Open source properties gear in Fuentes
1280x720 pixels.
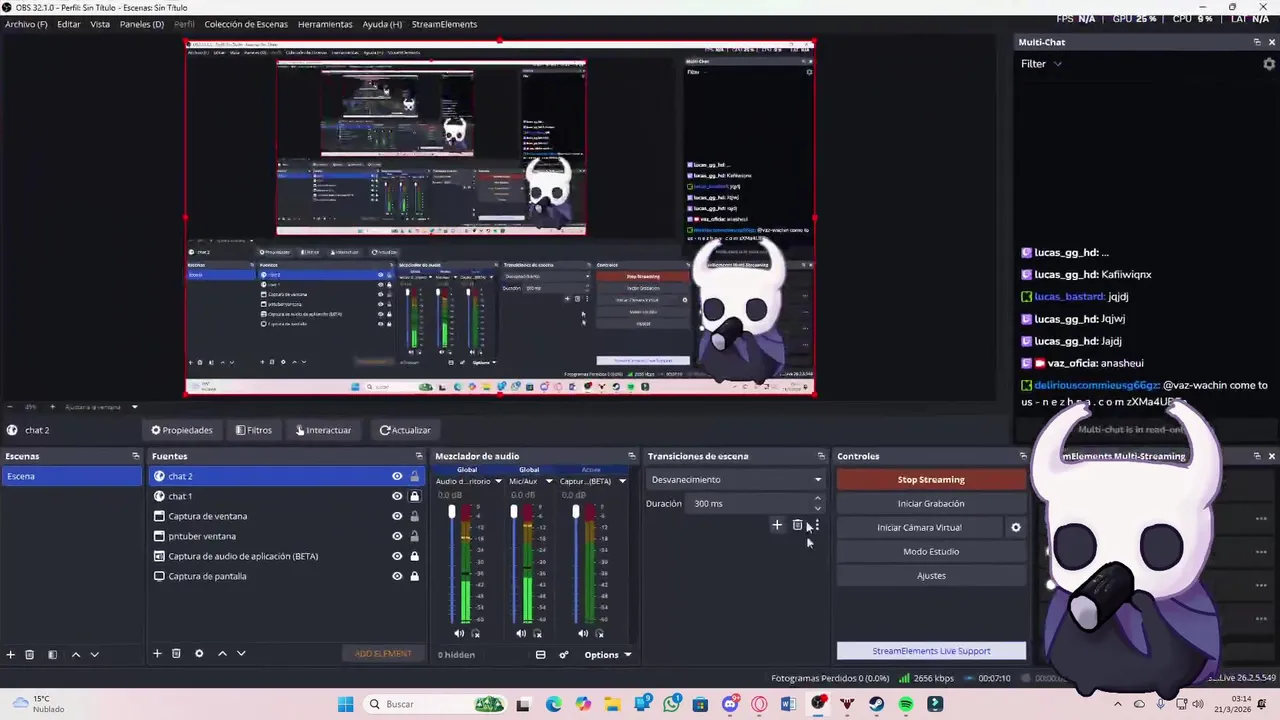[199, 653]
